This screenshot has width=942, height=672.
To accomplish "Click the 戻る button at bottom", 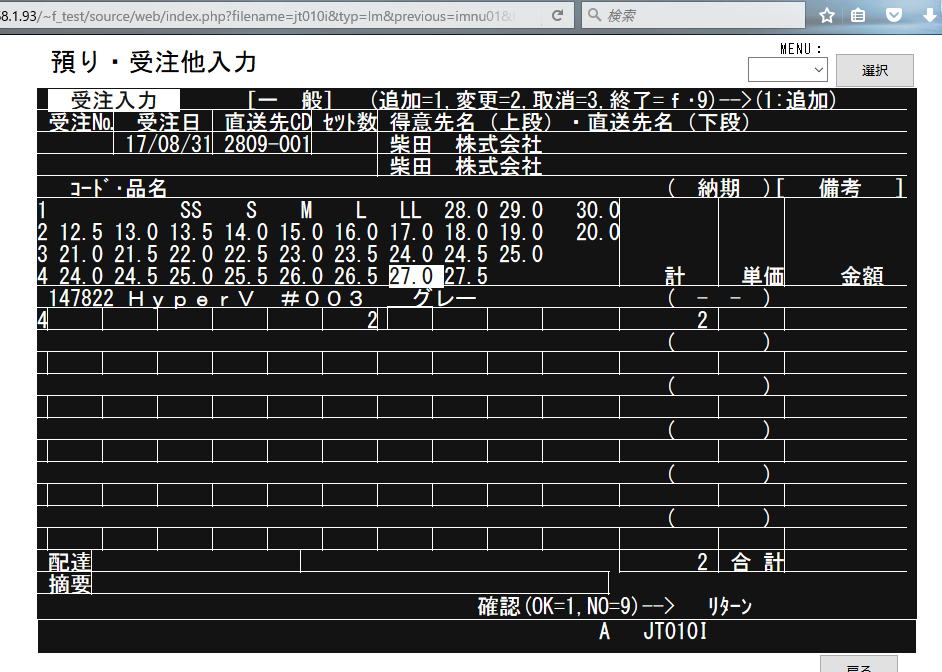I will pyautogui.click(x=858, y=665).
